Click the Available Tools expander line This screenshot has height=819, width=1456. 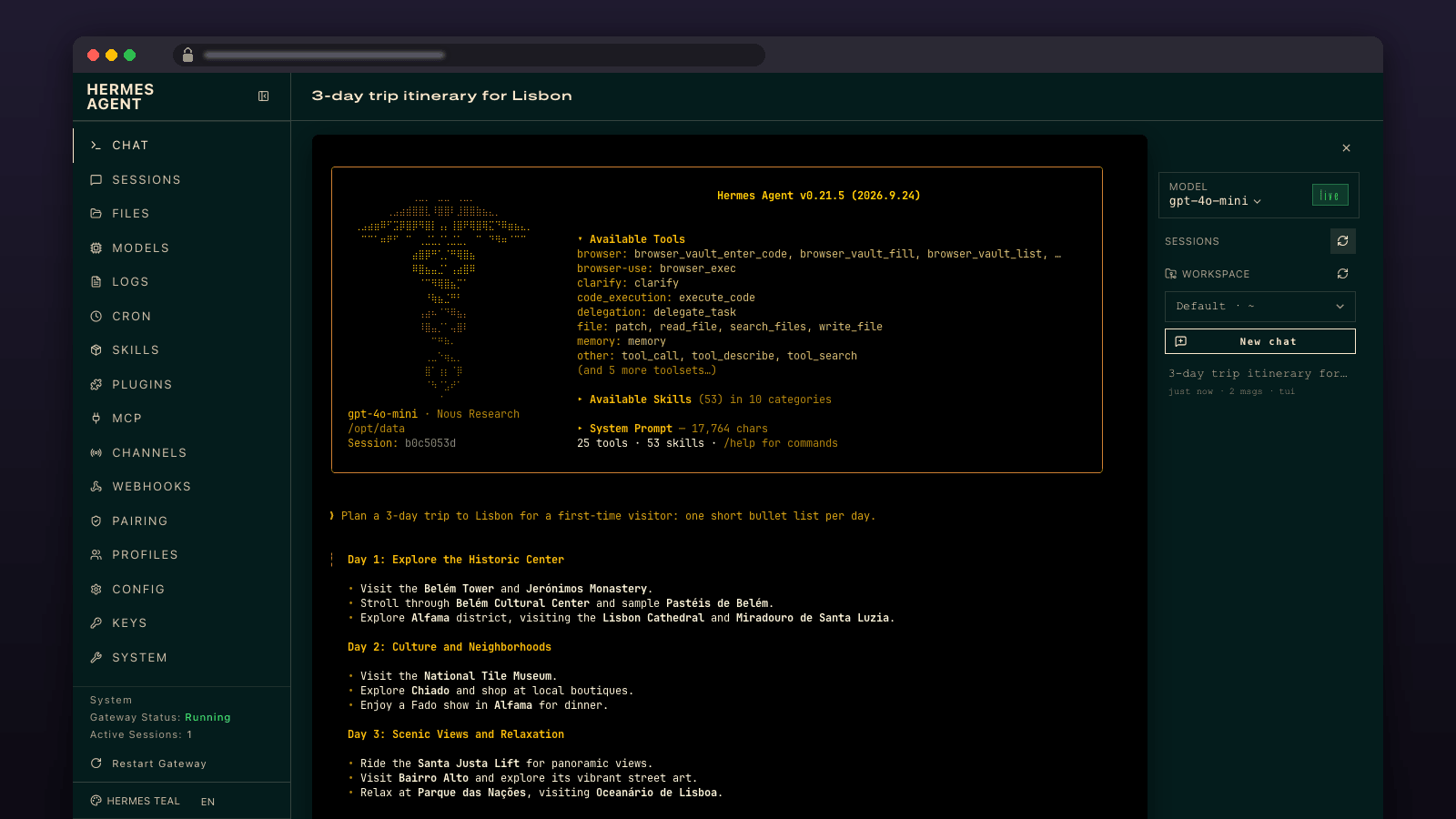(632, 239)
